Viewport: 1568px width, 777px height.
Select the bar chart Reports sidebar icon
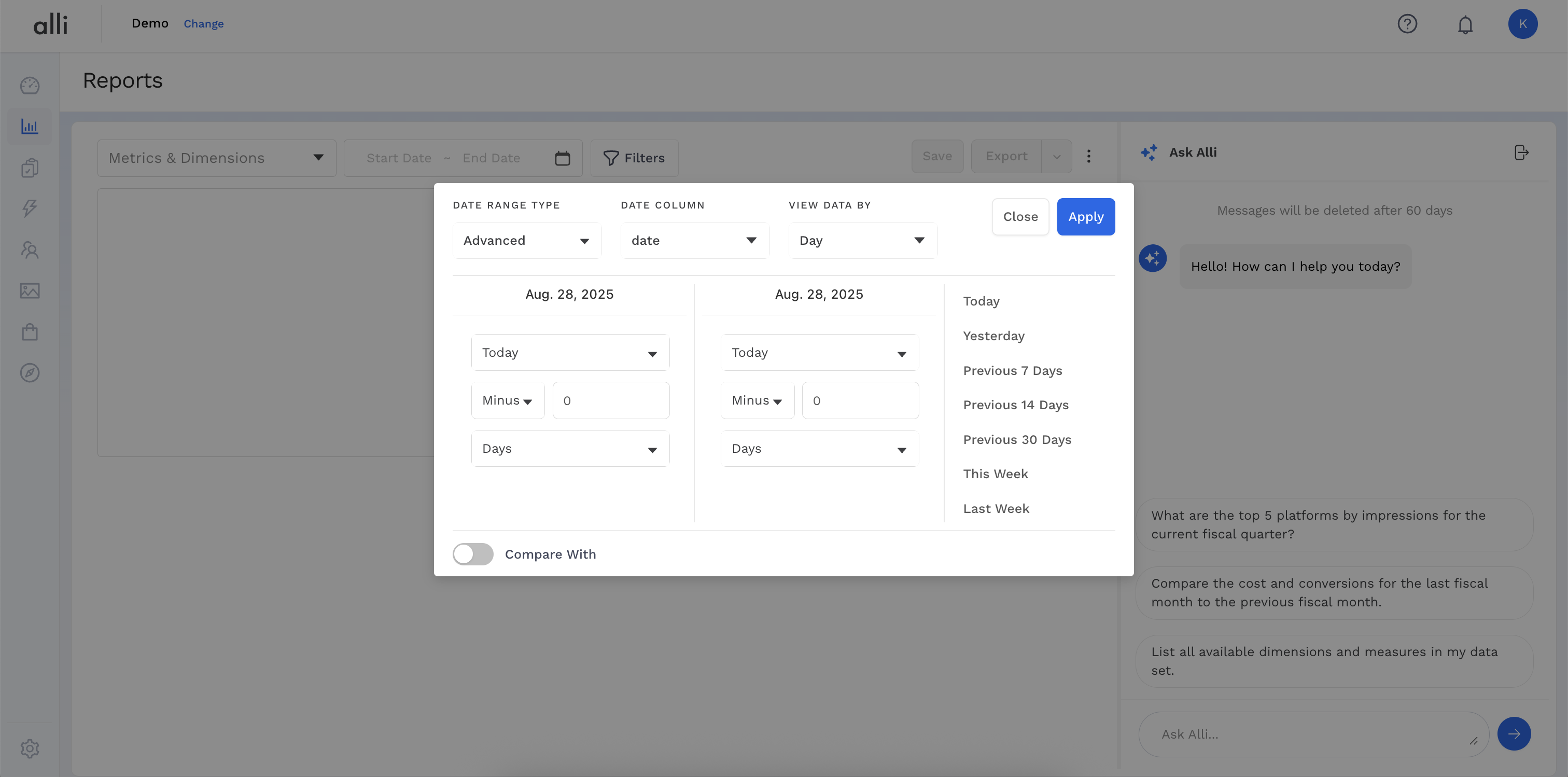[30, 127]
